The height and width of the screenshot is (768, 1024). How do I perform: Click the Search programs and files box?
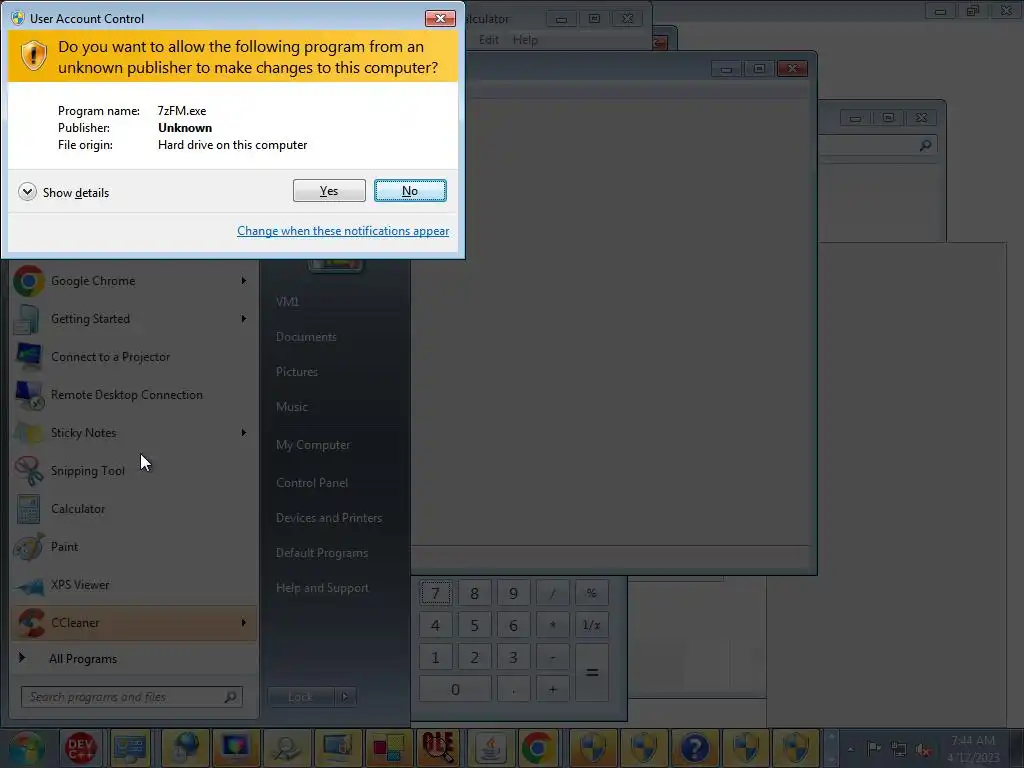click(x=131, y=697)
